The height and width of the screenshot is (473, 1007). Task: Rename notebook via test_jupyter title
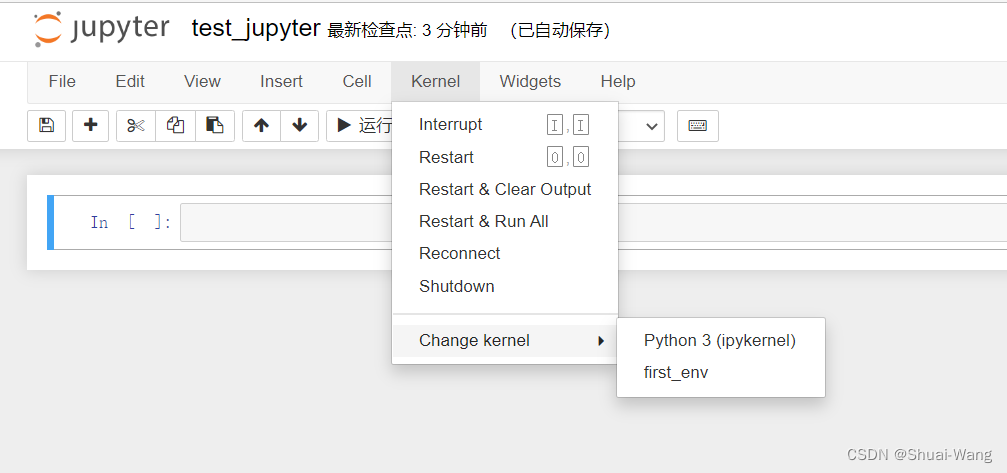(256, 28)
